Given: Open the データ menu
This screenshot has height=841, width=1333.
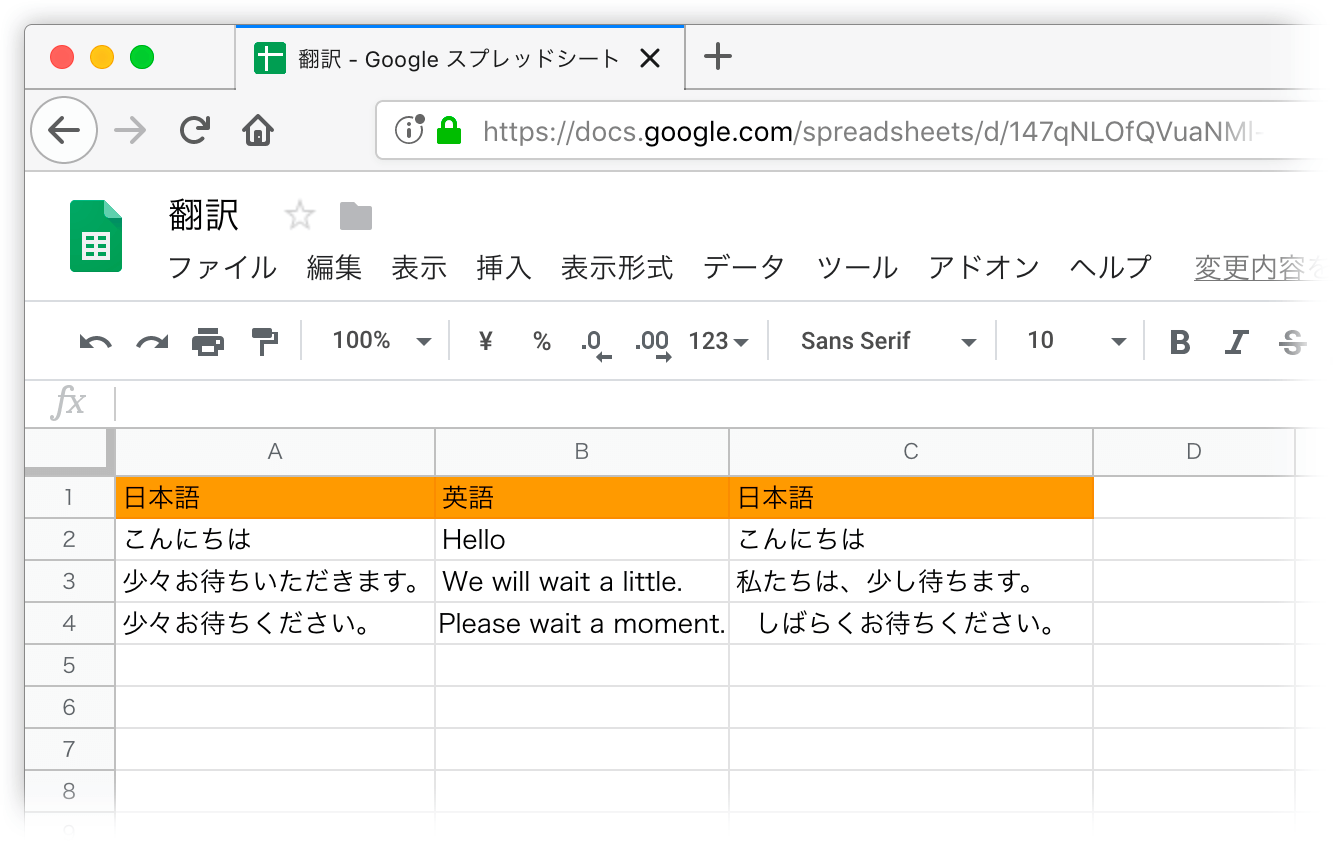Looking at the screenshot, I should [743, 268].
